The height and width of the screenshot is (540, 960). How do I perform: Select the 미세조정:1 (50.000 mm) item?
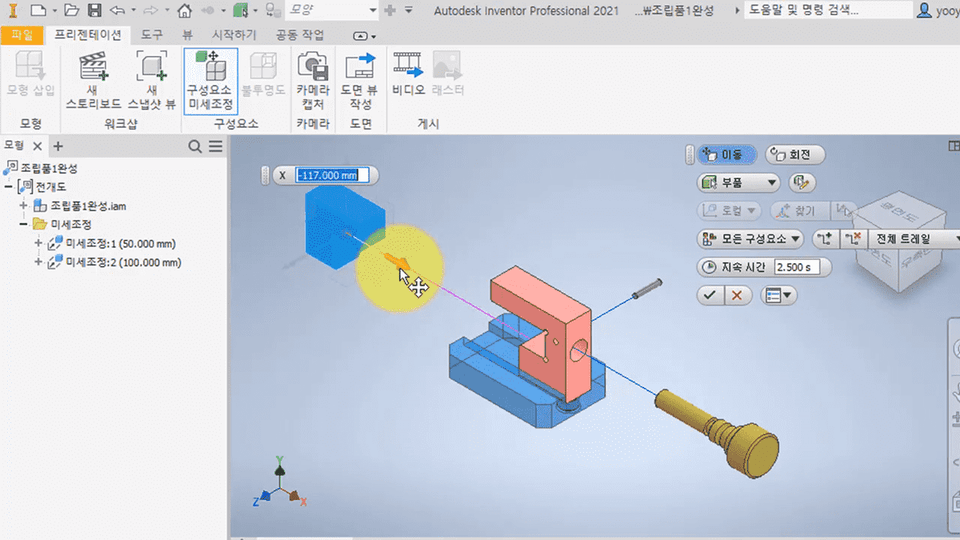[121, 244]
